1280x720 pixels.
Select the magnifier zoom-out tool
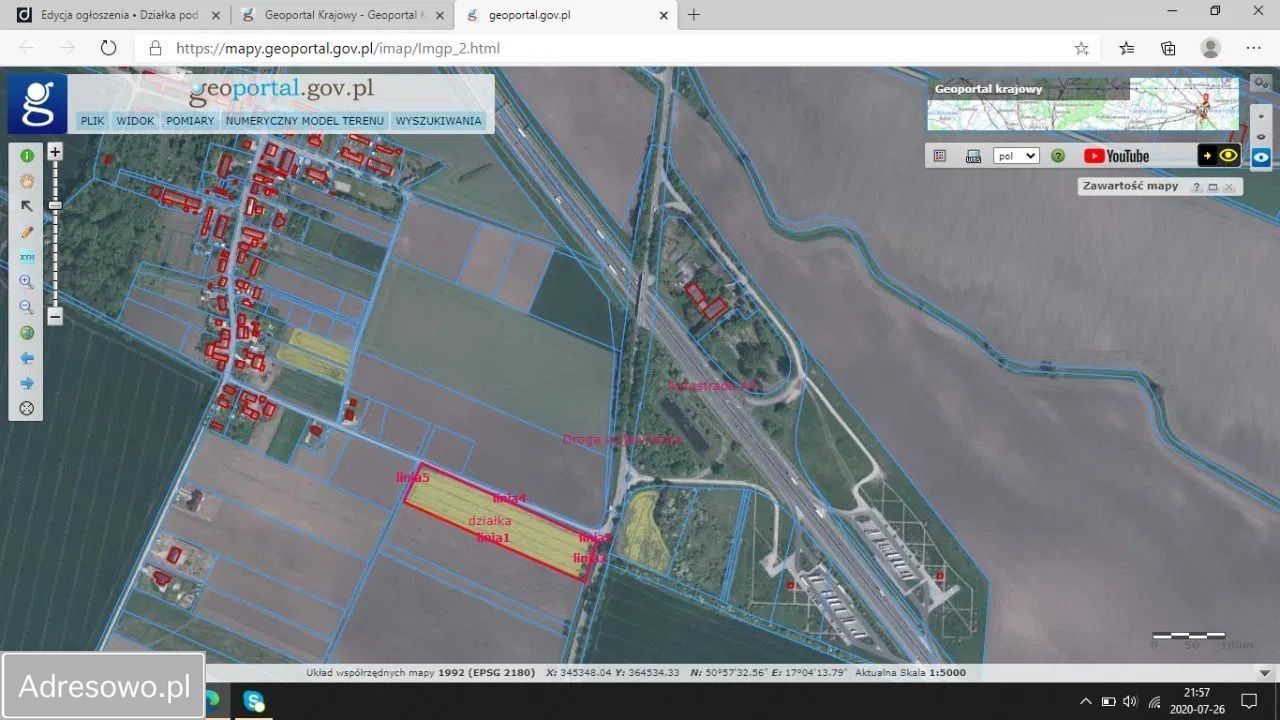pos(27,307)
